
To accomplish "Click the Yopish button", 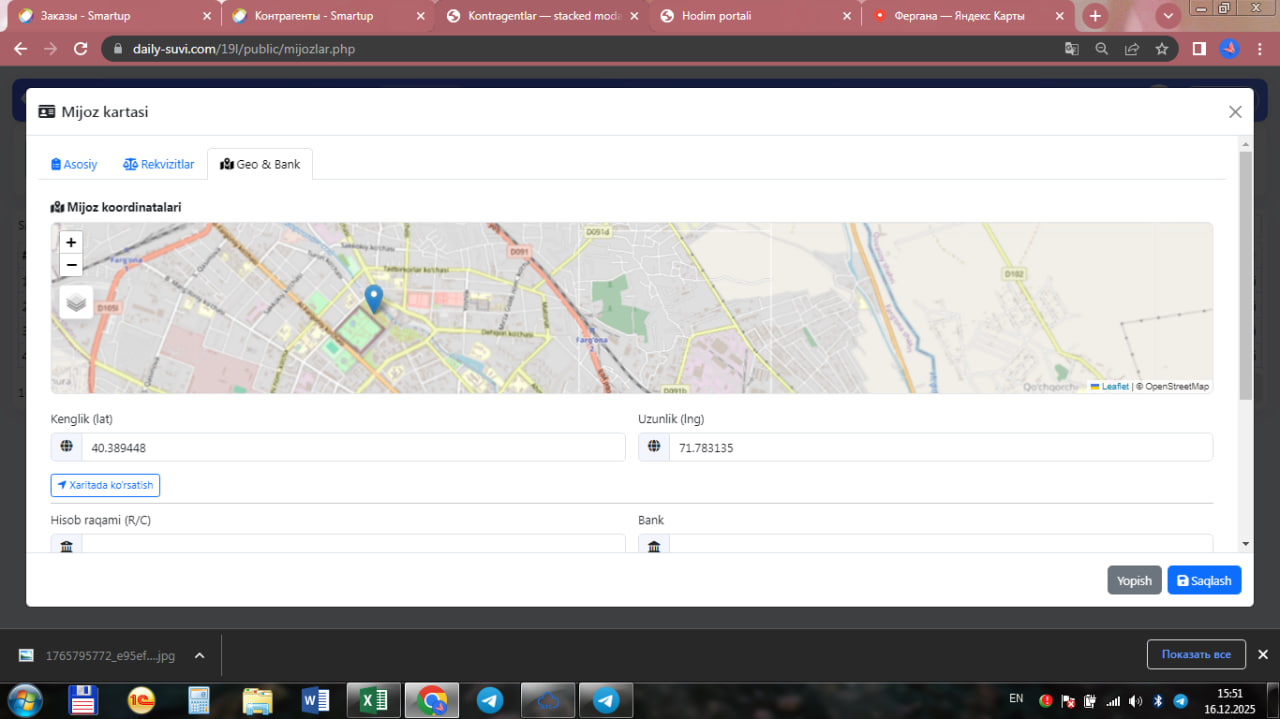I will [1134, 581].
